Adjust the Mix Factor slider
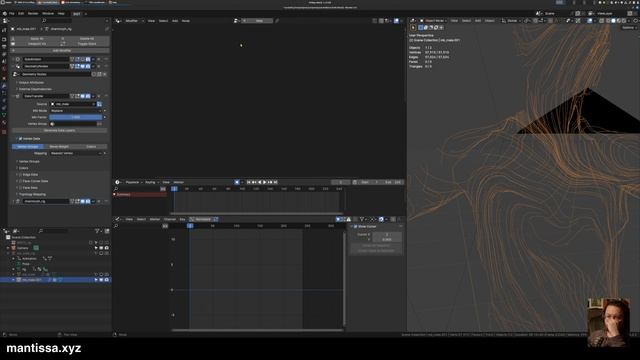This screenshot has height=360, width=640. click(76, 117)
